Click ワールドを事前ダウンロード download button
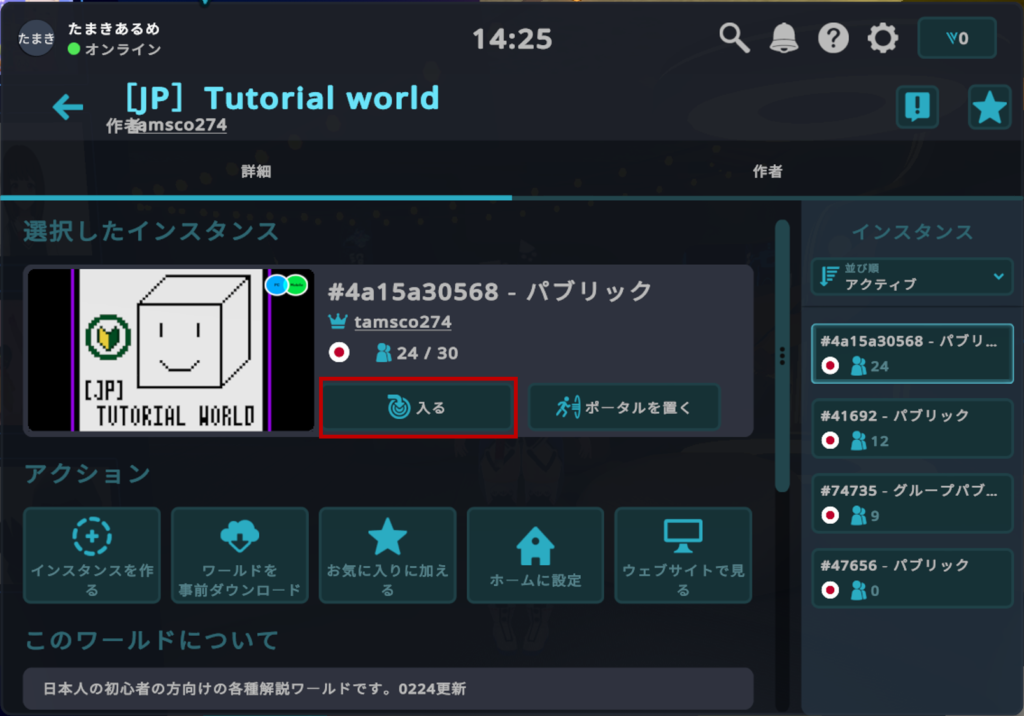Screen dimensions: 1024x716 pyautogui.click(x=240, y=555)
